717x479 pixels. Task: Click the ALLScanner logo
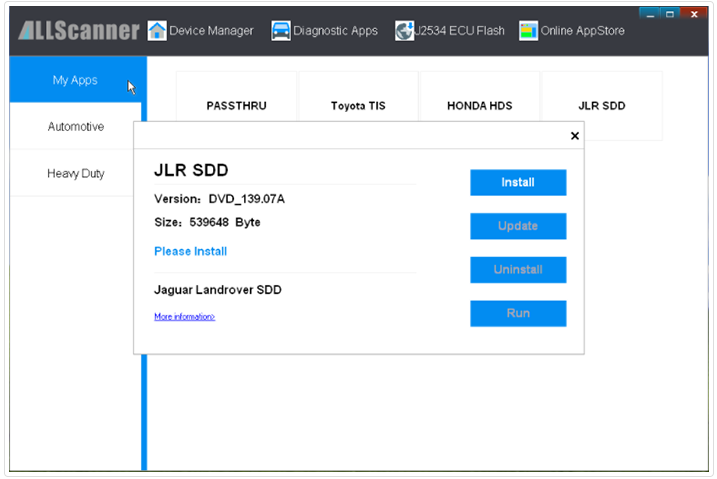(x=79, y=31)
